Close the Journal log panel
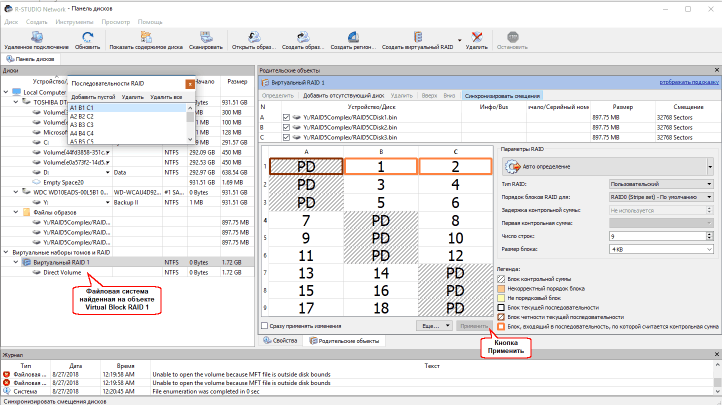 point(716,354)
